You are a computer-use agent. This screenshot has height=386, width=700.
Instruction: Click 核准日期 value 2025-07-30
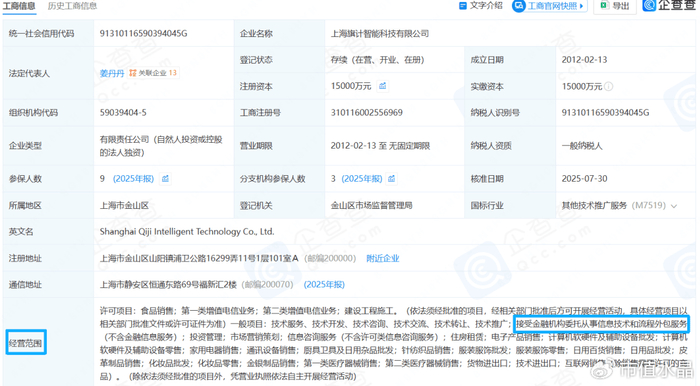(x=584, y=178)
